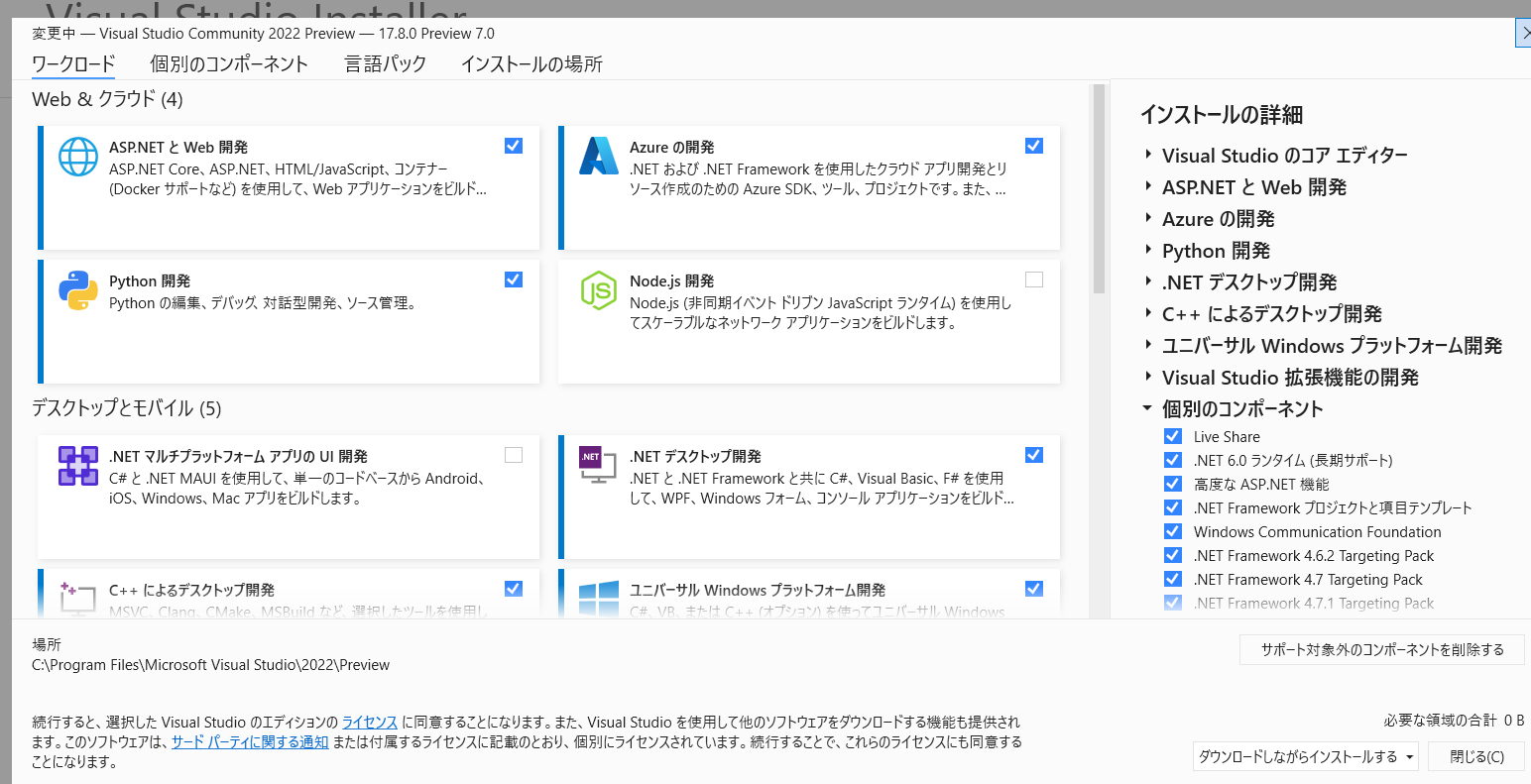Click the Universal Windows Platform icon
The height and width of the screenshot is (784, 1531).
point(598,599)
